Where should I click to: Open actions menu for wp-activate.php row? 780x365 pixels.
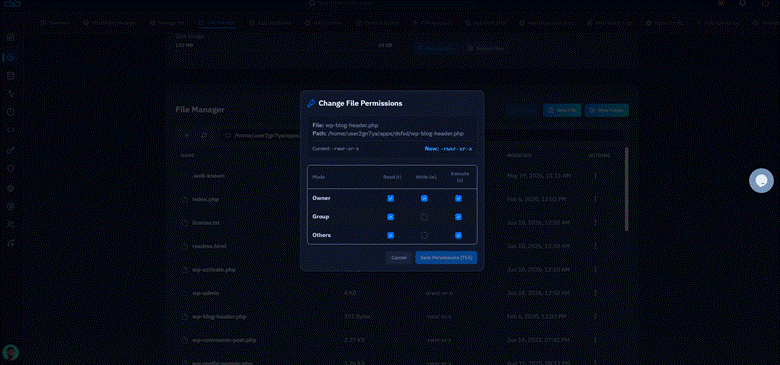(x=595, y=270)
